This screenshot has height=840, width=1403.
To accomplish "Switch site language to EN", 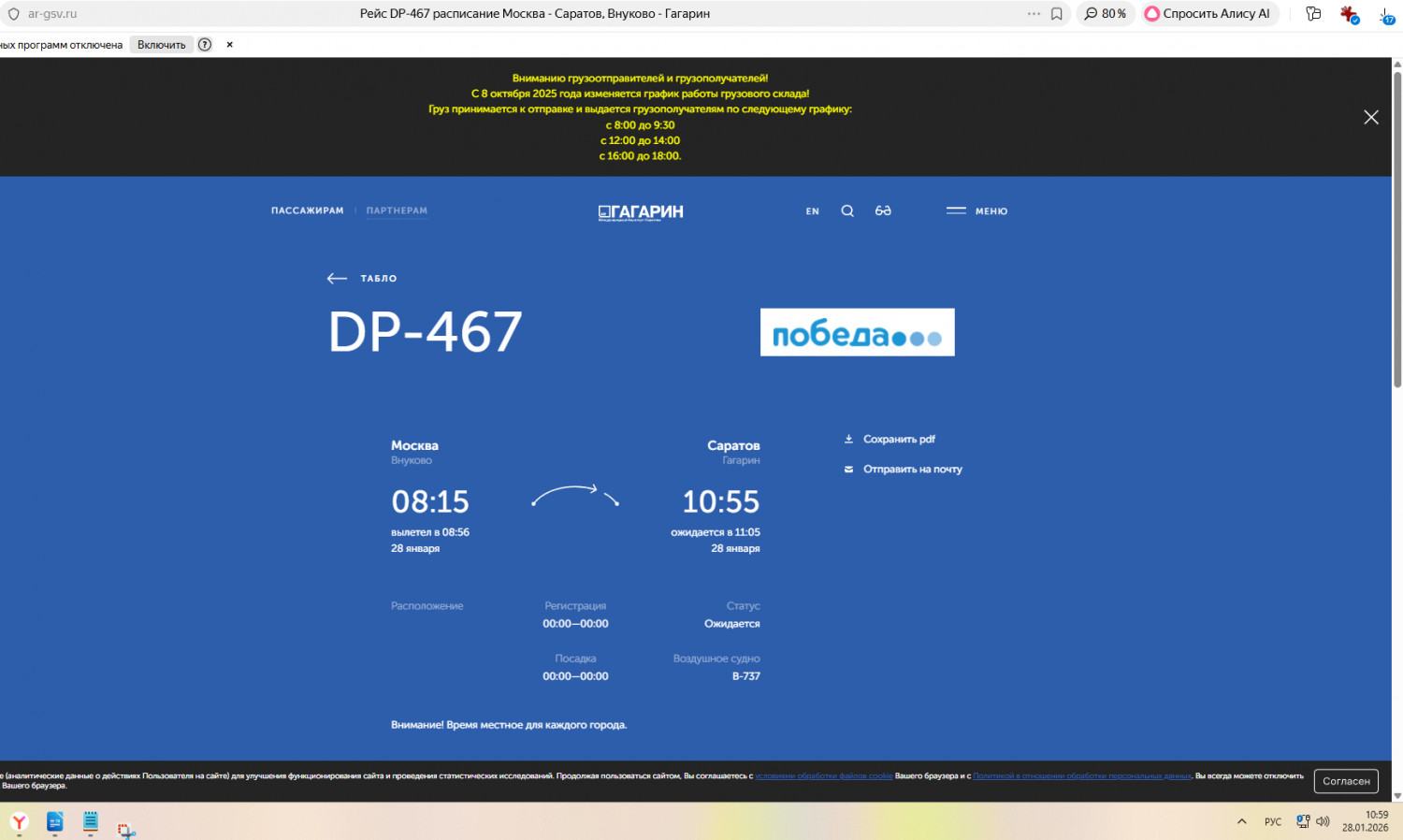I will (813, 211).
